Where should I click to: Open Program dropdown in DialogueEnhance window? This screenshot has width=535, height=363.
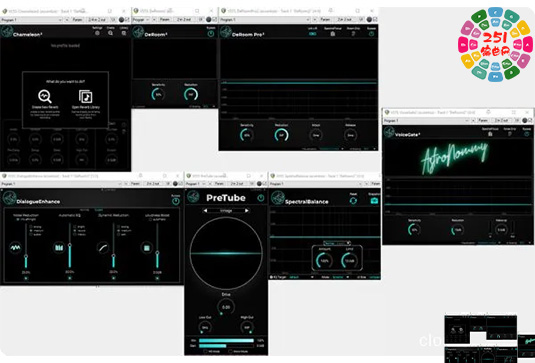click(61, 184)
